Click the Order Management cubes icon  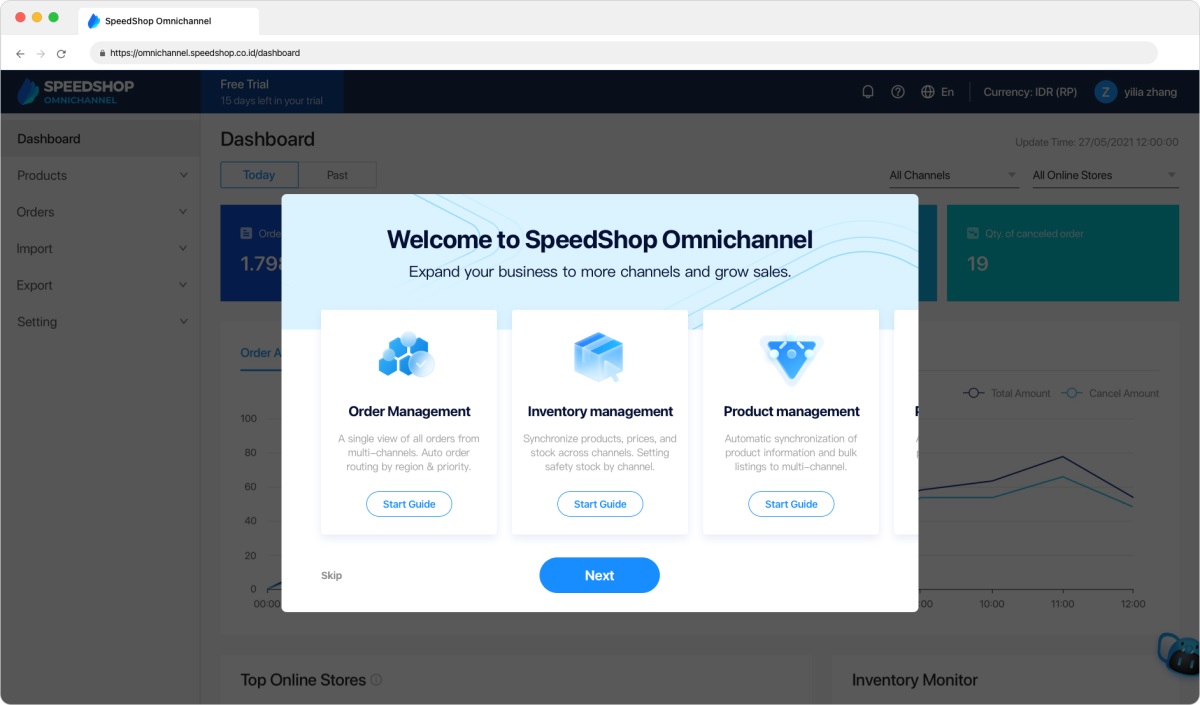(407, 354)
